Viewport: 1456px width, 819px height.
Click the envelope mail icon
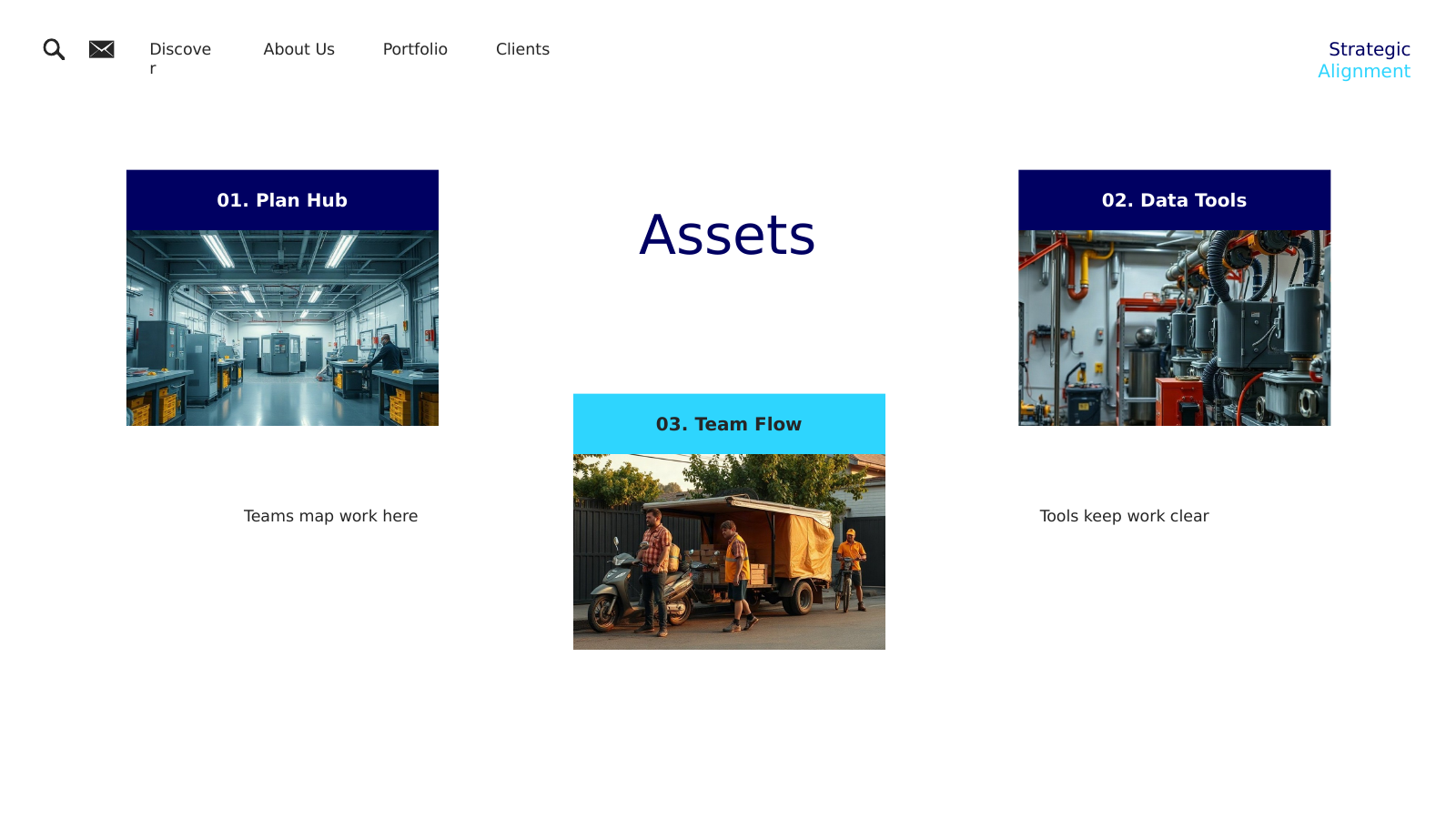point(102,49)
